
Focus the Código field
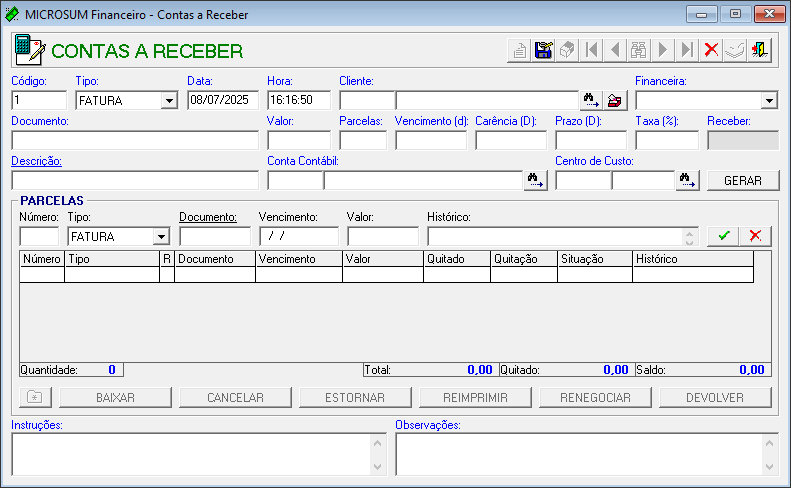39,100
